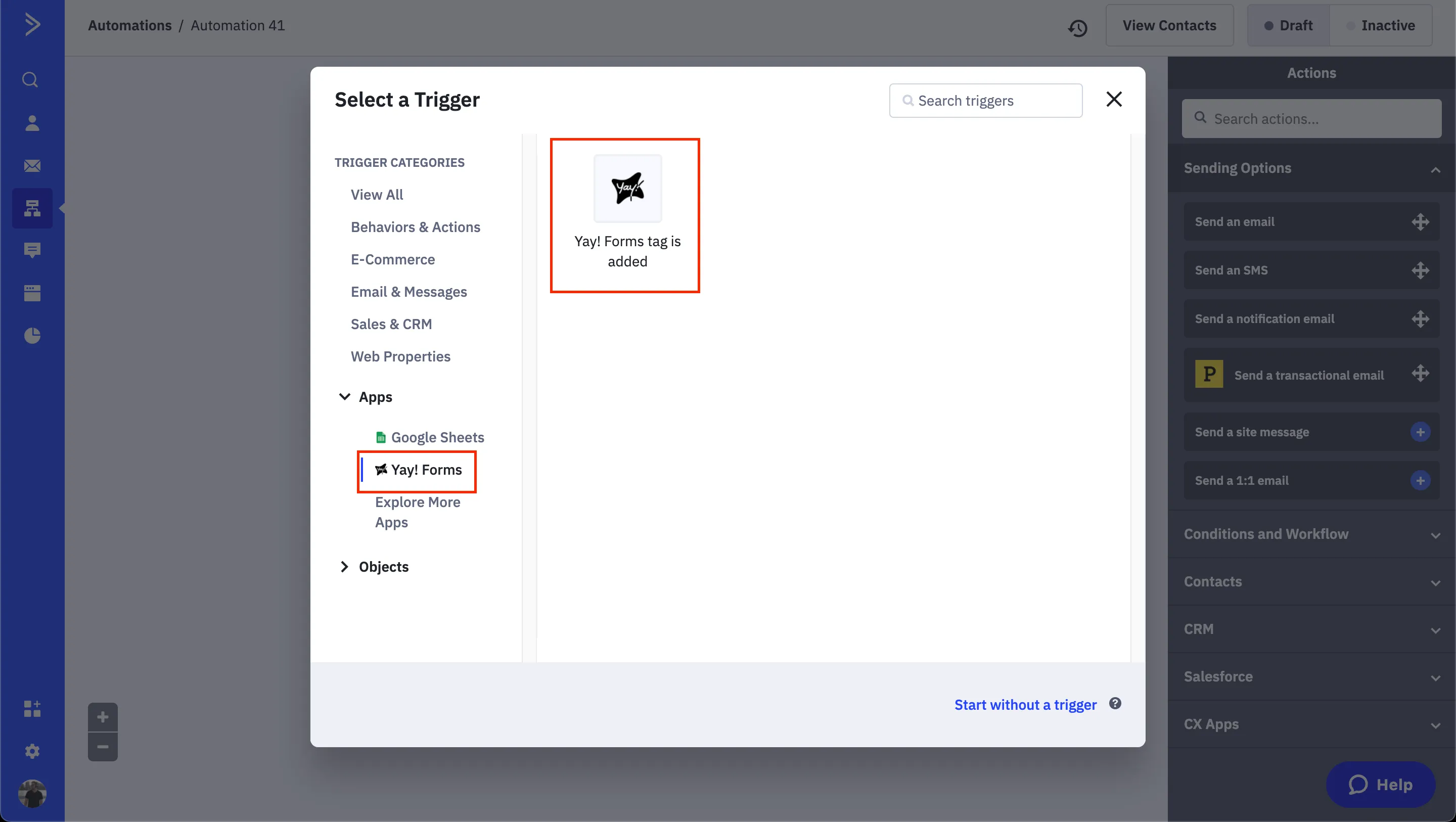Close the Select a Trigger dialog
Image resolution: width=1456 pixels, height=822 pixels.
[x=1113, y=100]
